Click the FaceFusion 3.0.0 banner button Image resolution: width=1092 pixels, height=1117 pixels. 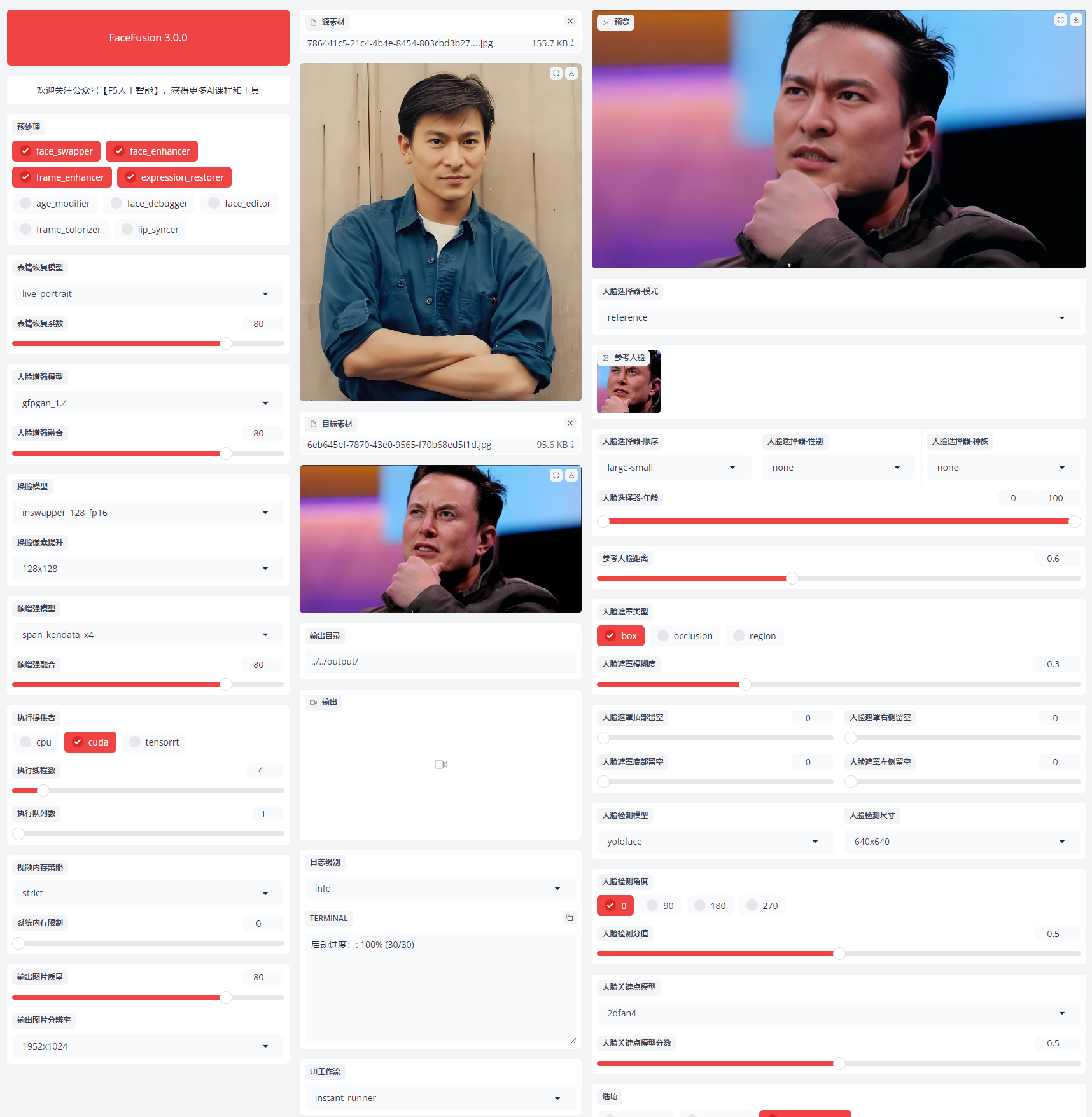[x=148, y=38]
